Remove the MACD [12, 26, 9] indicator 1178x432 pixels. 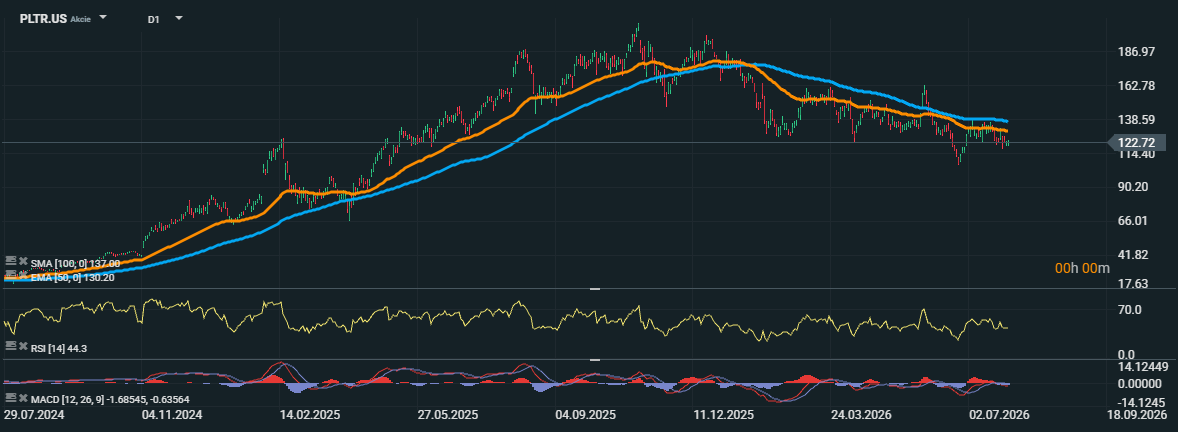click(23, 398)
